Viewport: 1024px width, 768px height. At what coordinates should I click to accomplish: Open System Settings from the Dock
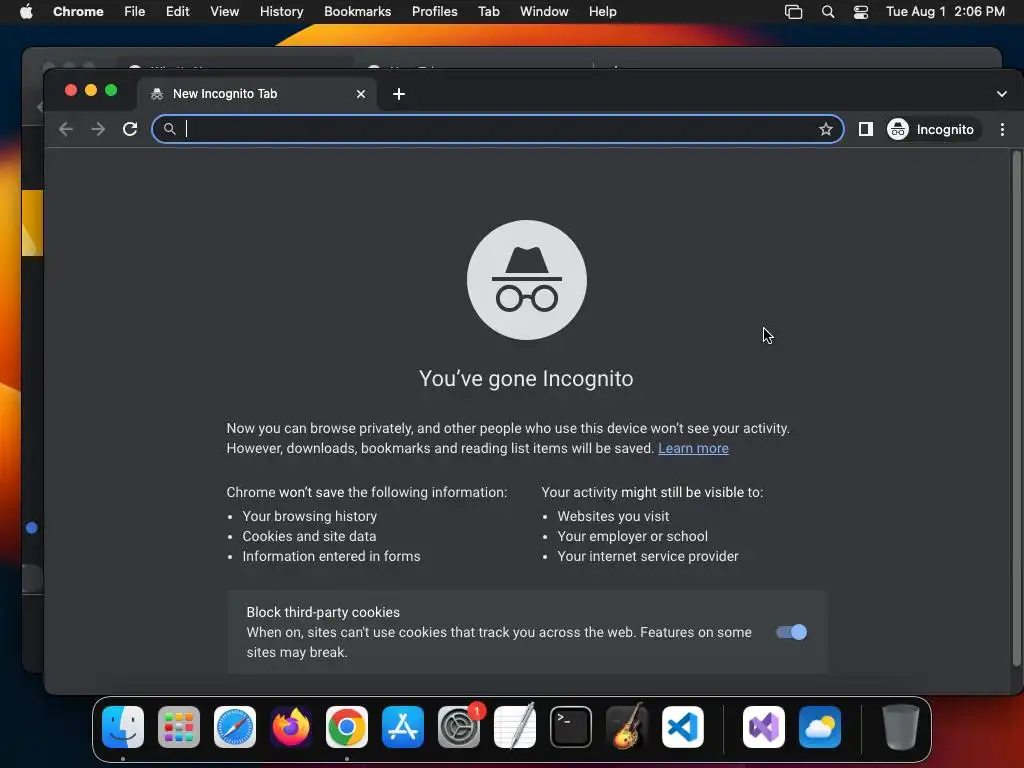click(459, 727)
